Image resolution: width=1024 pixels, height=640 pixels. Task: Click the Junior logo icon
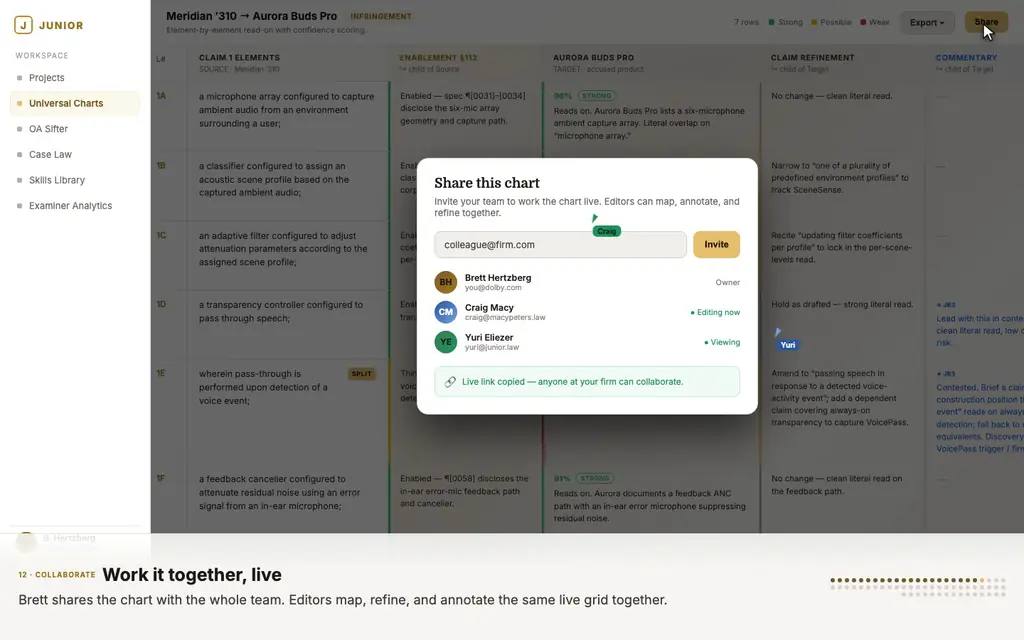pyautogui.click(x=23, y=25)
